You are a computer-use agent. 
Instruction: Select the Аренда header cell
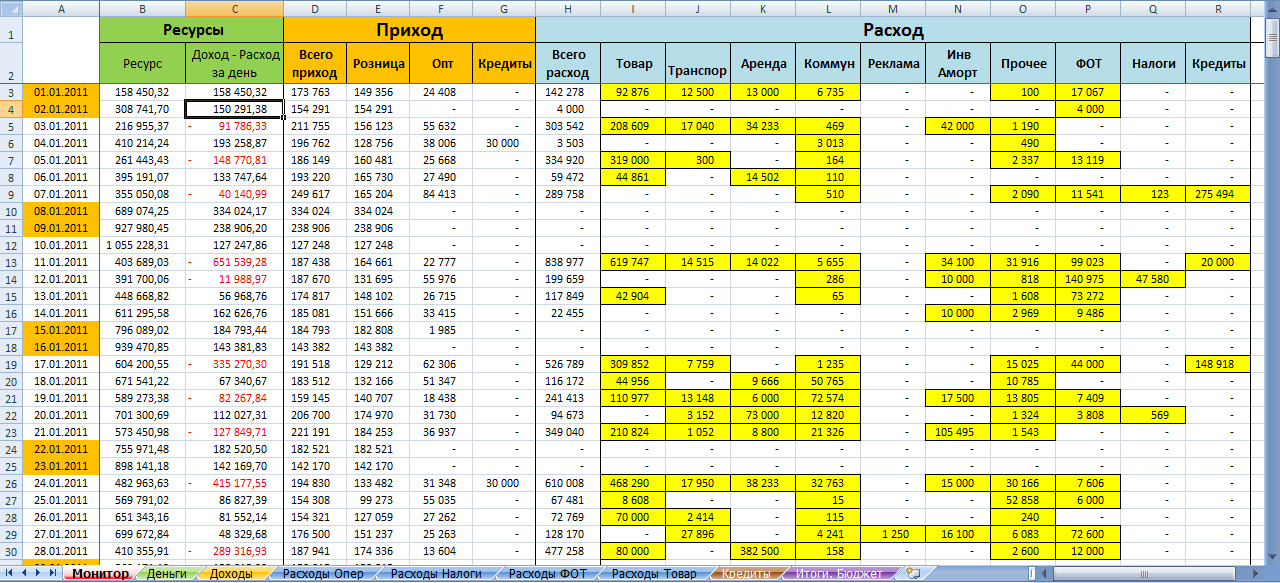[x=763, y=64]
